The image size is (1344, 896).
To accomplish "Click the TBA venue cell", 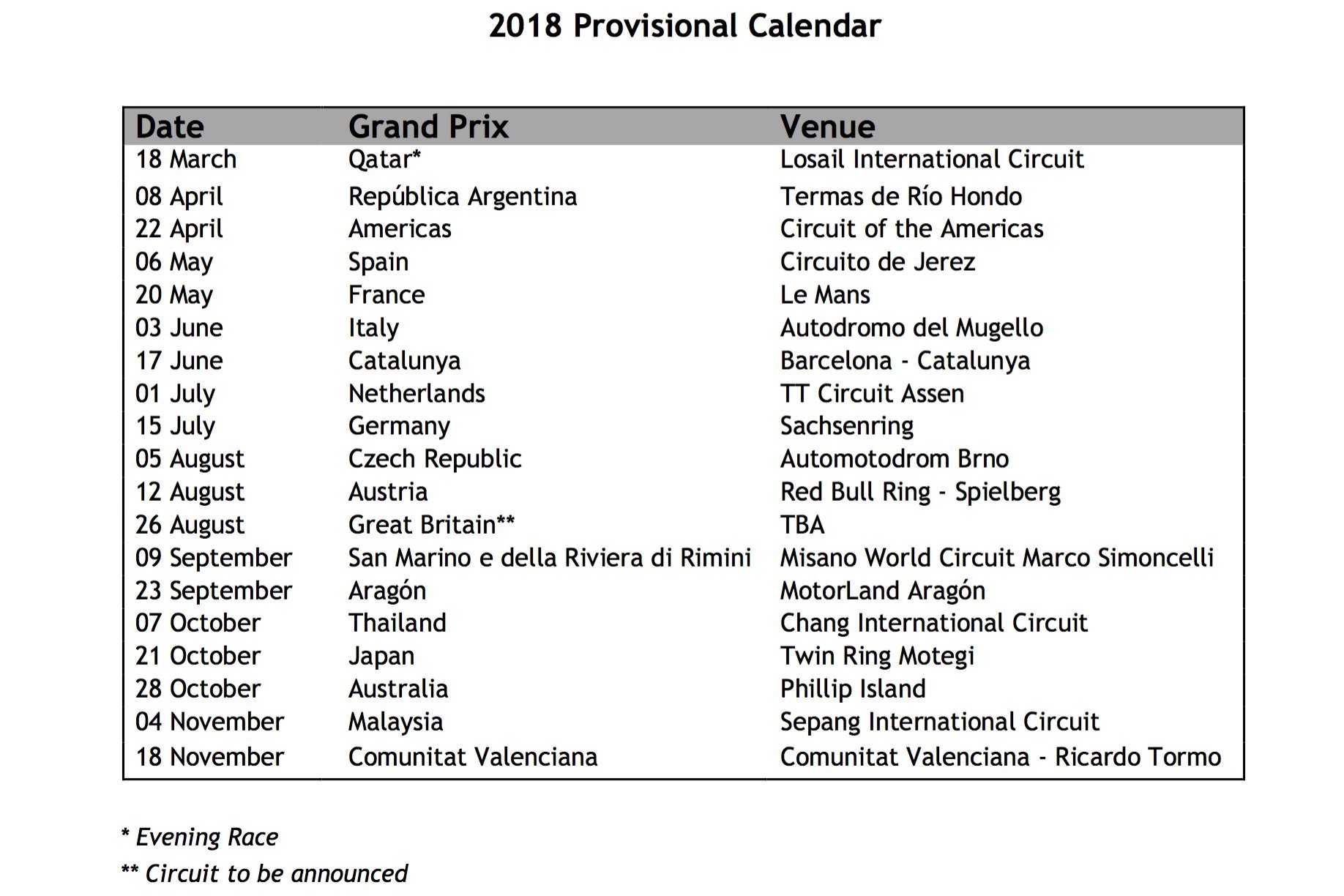I will [x=802, y=525].
